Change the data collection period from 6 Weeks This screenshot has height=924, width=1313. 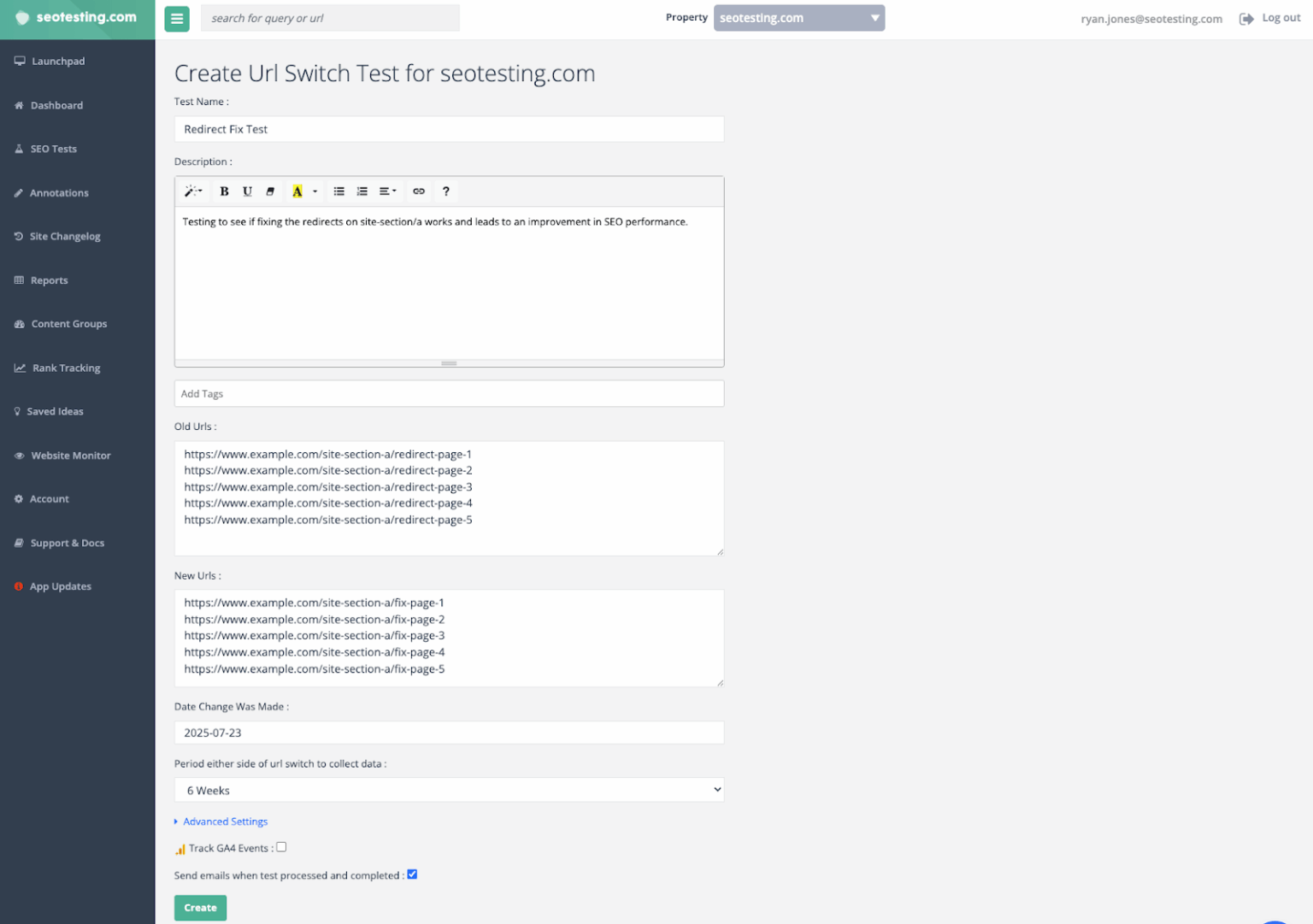coord(449,789)
